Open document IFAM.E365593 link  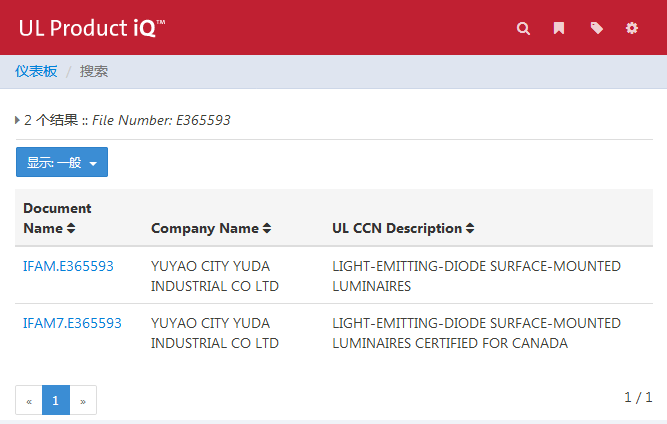pos(68,266)
